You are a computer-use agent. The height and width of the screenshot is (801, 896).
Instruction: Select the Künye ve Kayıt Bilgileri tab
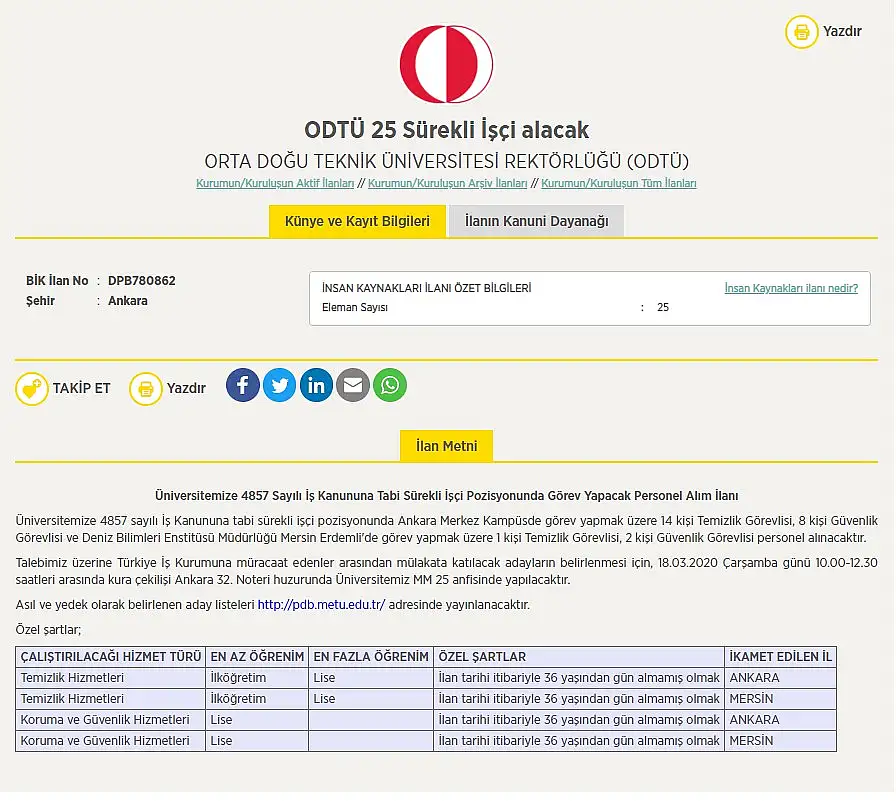[x=357, y=221]
